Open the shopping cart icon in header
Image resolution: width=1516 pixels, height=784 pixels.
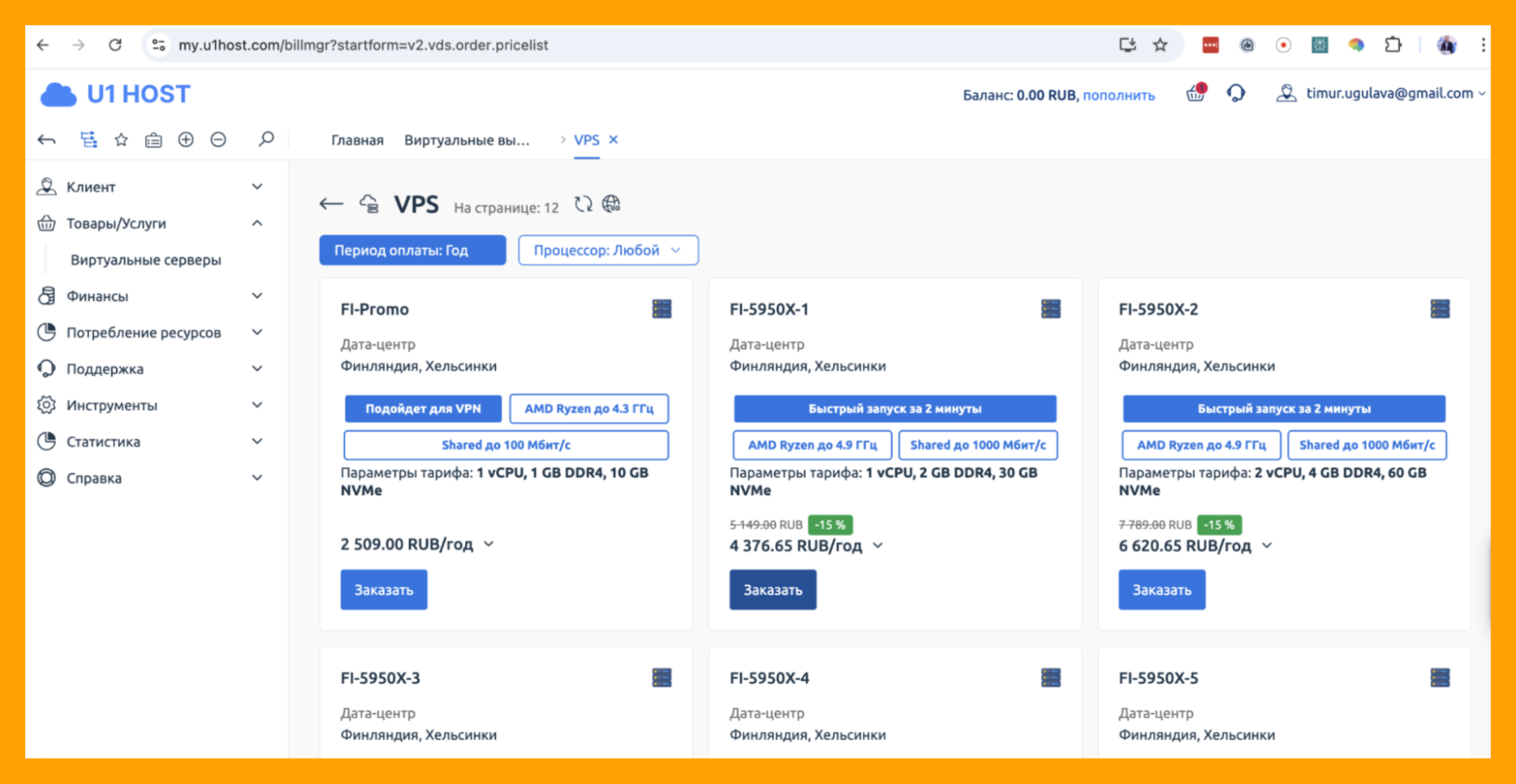1195,94
